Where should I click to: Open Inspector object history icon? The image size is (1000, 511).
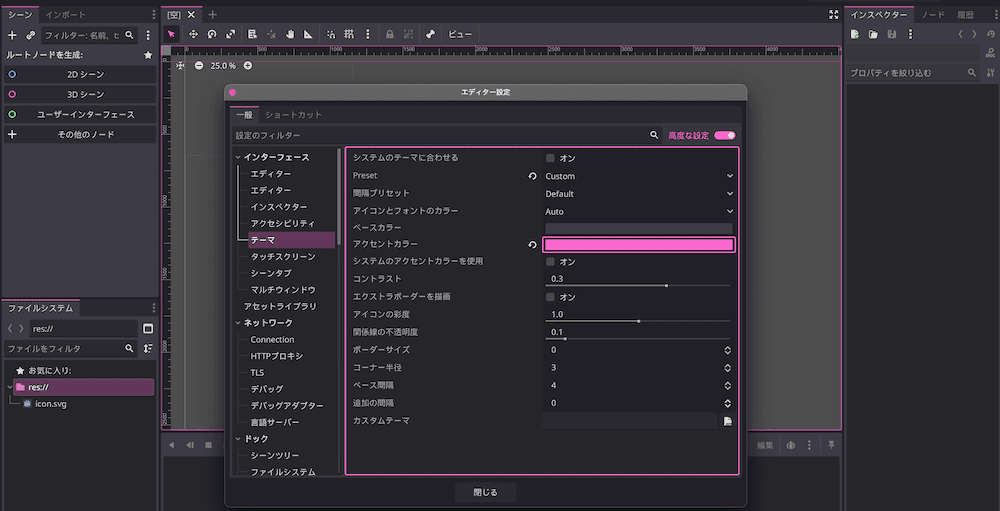coord(990,34)
